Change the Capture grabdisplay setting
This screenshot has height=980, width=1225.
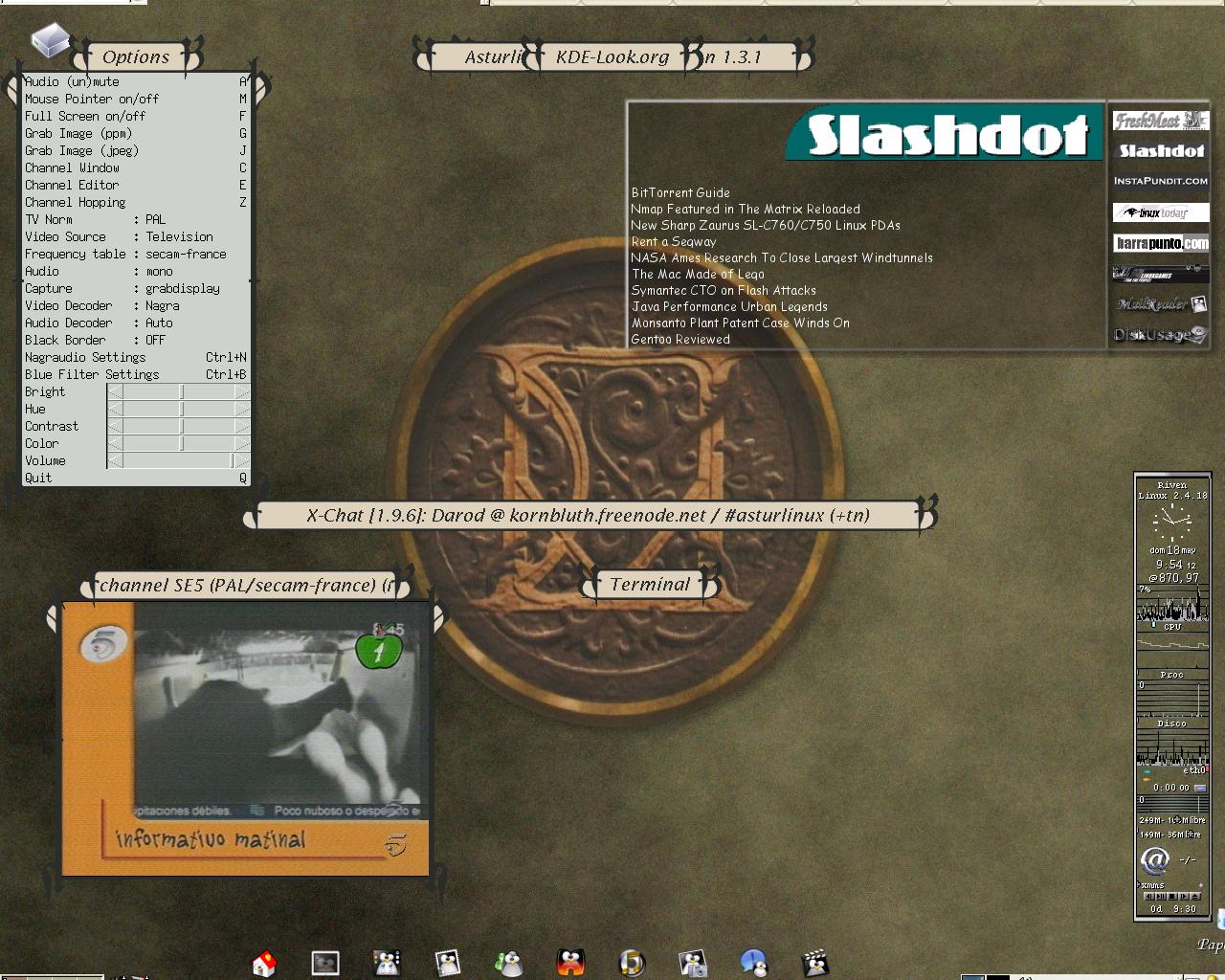coord(136,289)
